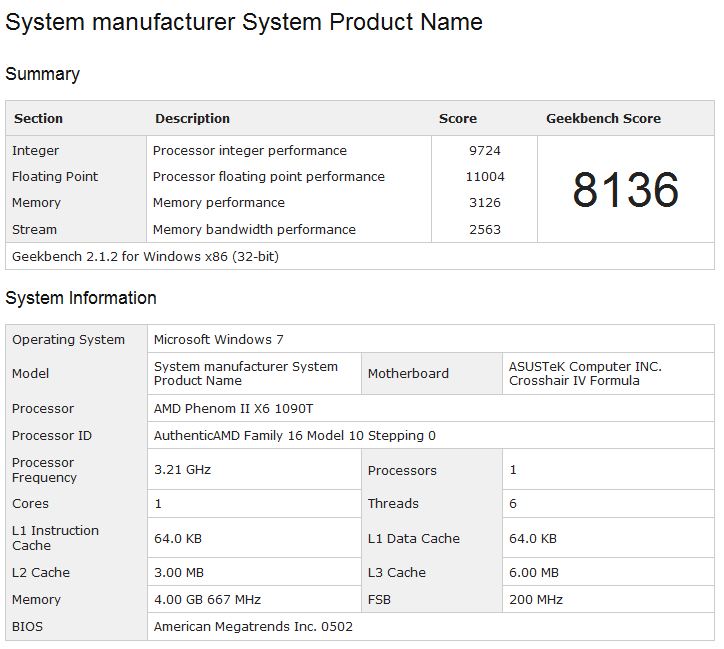Image resolution: width=724 pixels, height=649 pixels.
Task: Select the 4.00 GB 667 MHz memory value
Action: click(x=207, y=600)
